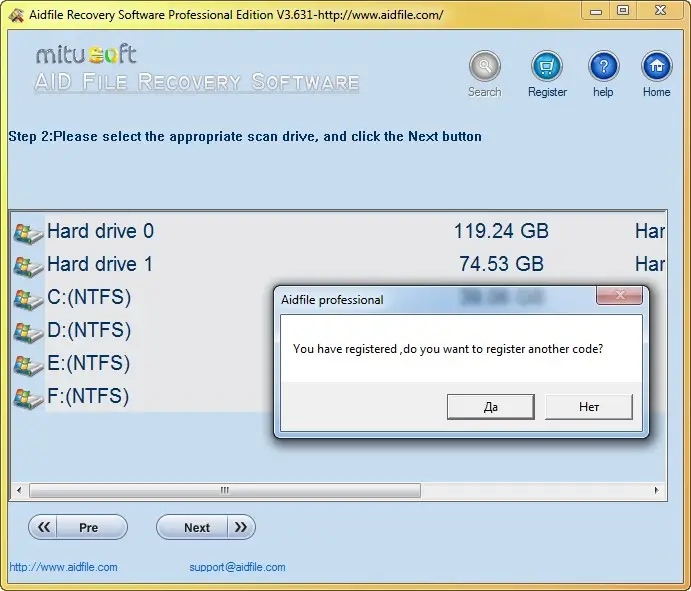Select the C:(NTFS) partition label
This screenshot has height=591, width=691.
coord(89,297)
